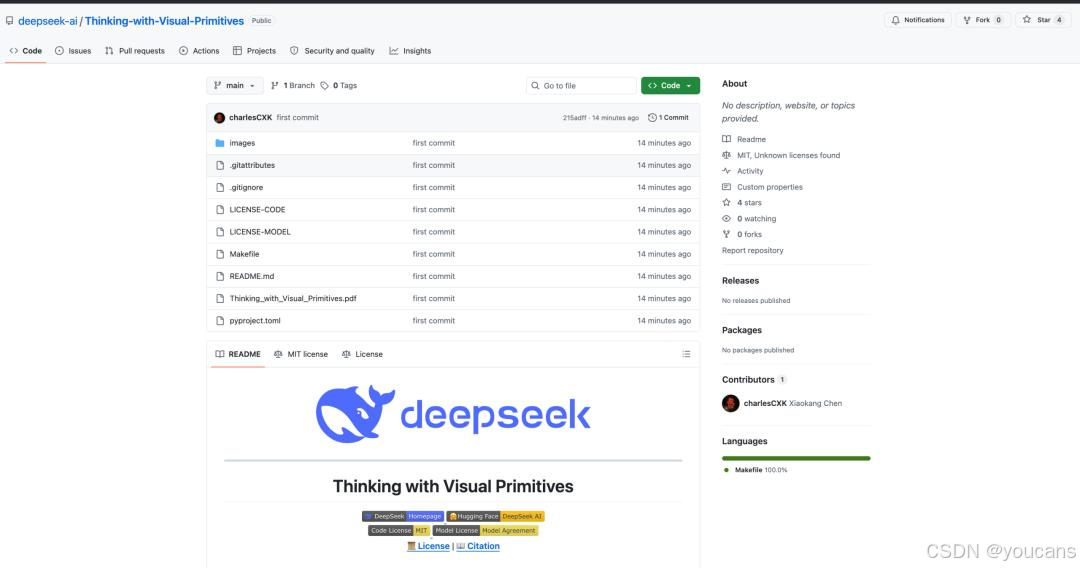Expand the green Code dropdown button
Viewport: 1080px width, 568px height.
(670, 85)
